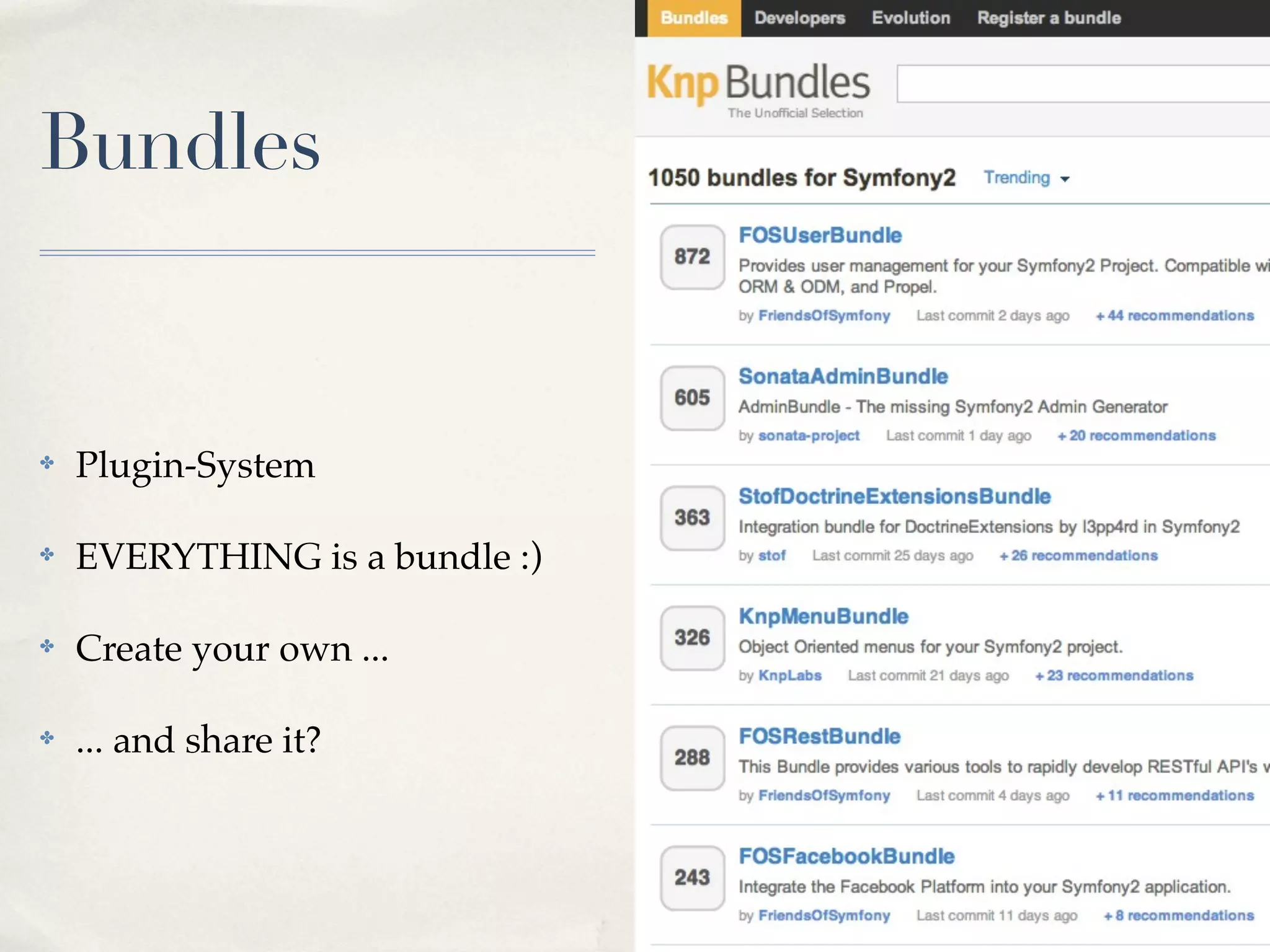Open the FOSRestBundle link

[x=819, y=736]
